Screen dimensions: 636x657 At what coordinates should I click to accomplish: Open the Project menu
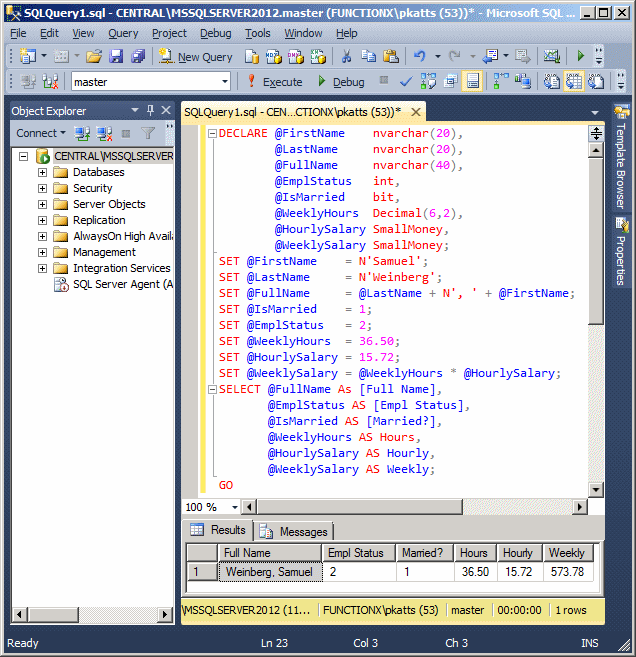[x=169, y=33]
